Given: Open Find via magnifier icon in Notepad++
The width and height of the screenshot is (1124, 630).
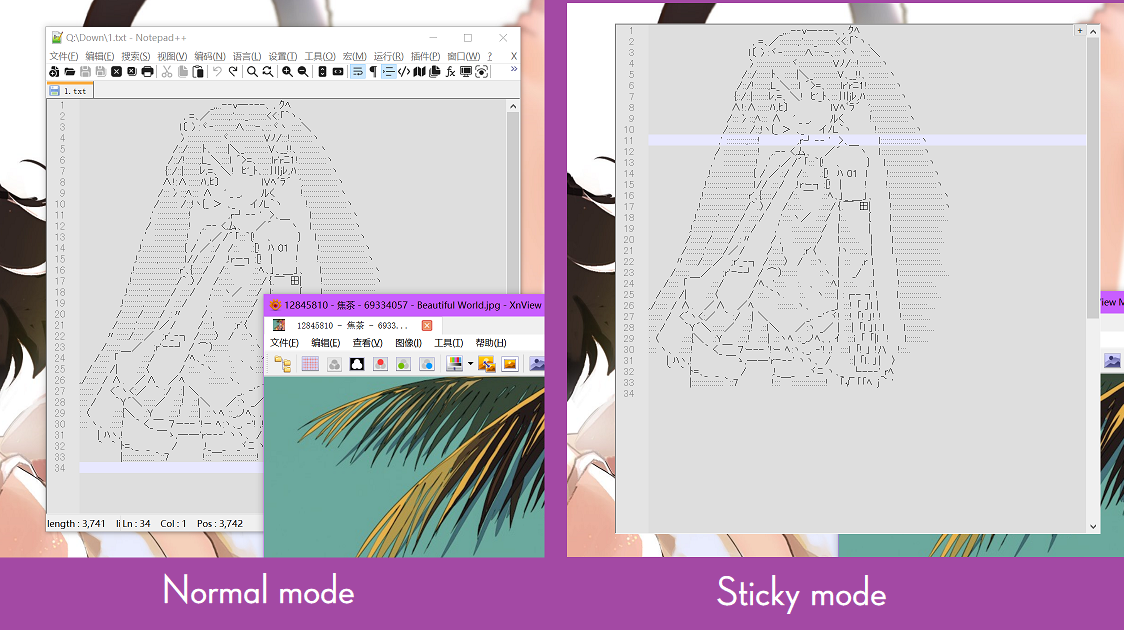Looking at the screenshot, I should pyautogui.click(x=252, y=72).
